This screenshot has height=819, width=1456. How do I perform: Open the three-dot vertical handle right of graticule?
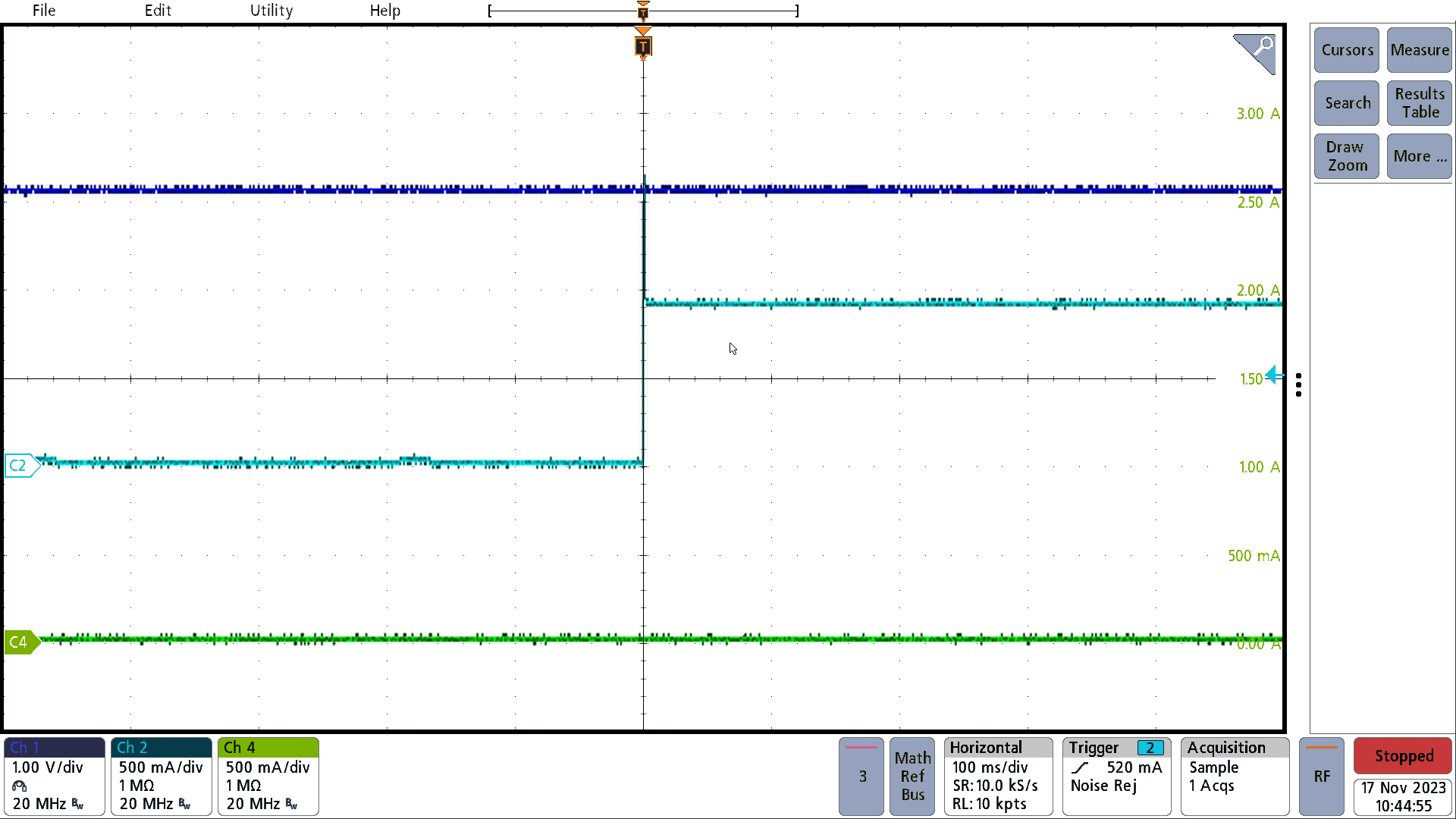pos(1299,385)
